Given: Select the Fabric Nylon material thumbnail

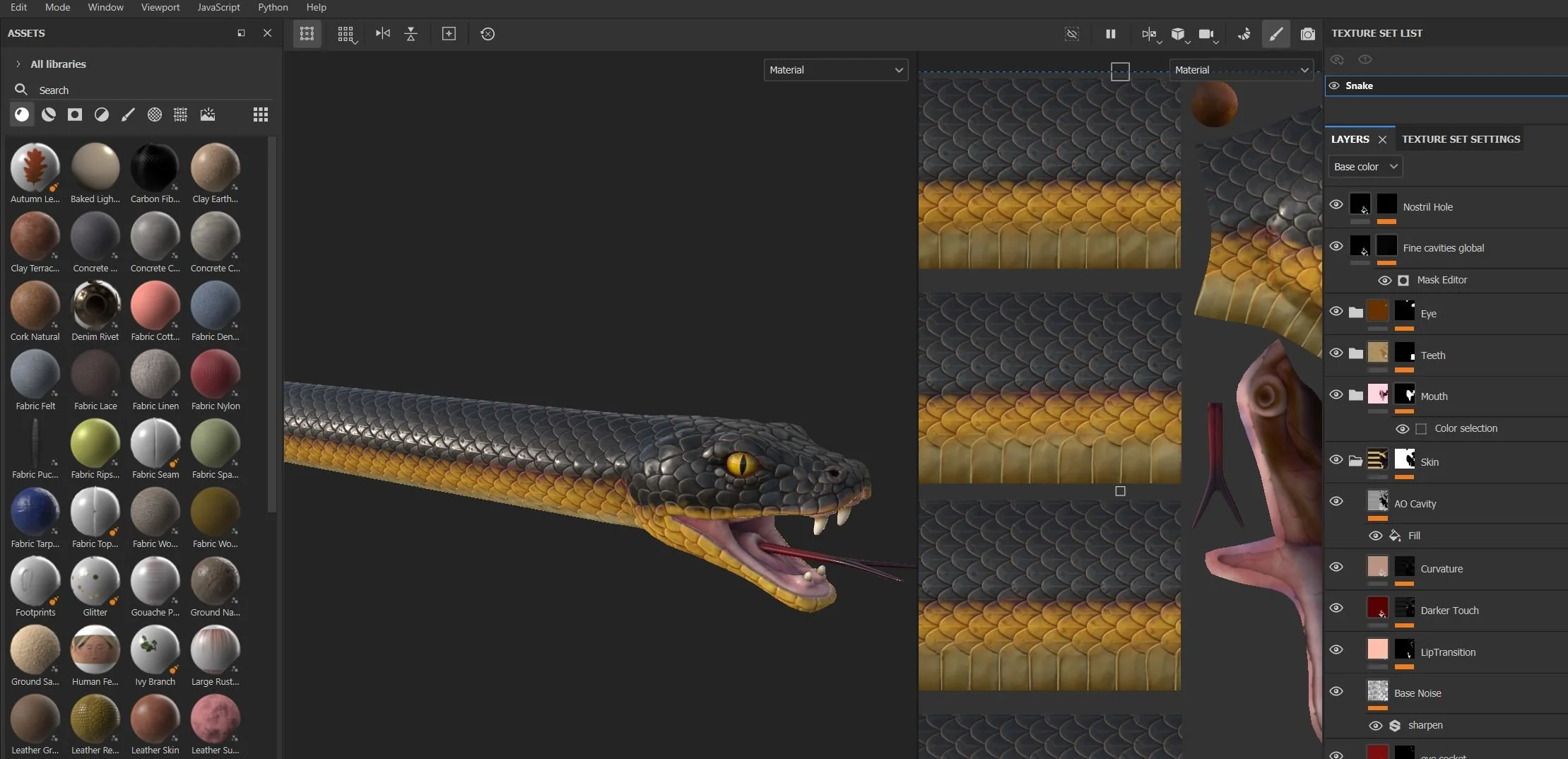Looking at the screenshot, I should coord(216,374).
